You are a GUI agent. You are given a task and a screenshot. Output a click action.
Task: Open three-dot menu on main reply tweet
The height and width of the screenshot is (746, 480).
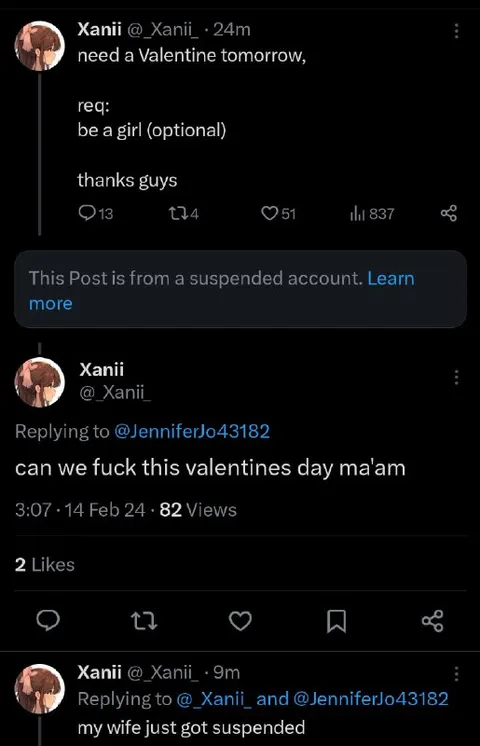tap(456, 377)
